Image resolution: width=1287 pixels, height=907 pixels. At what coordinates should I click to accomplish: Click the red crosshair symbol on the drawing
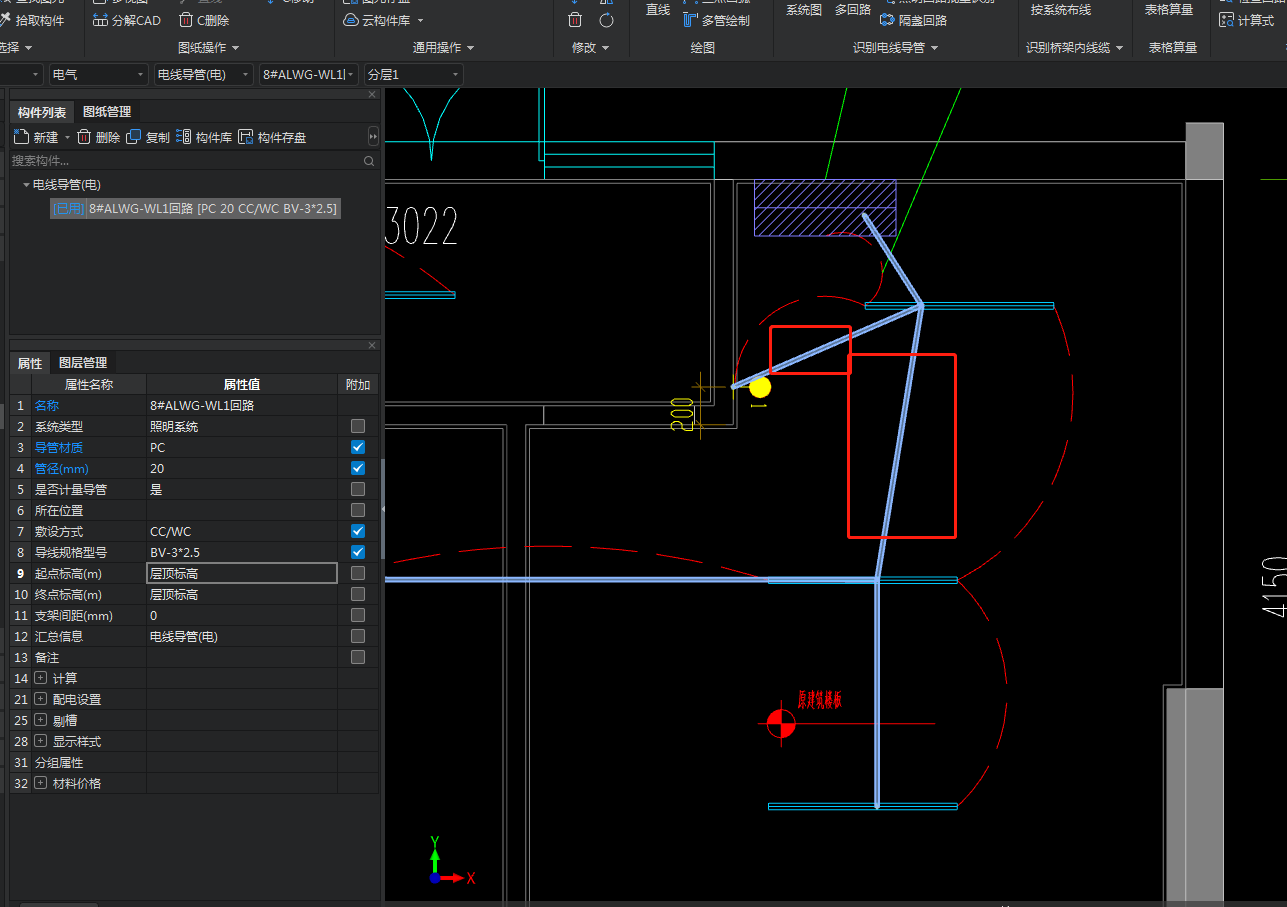tap(781, 723)
